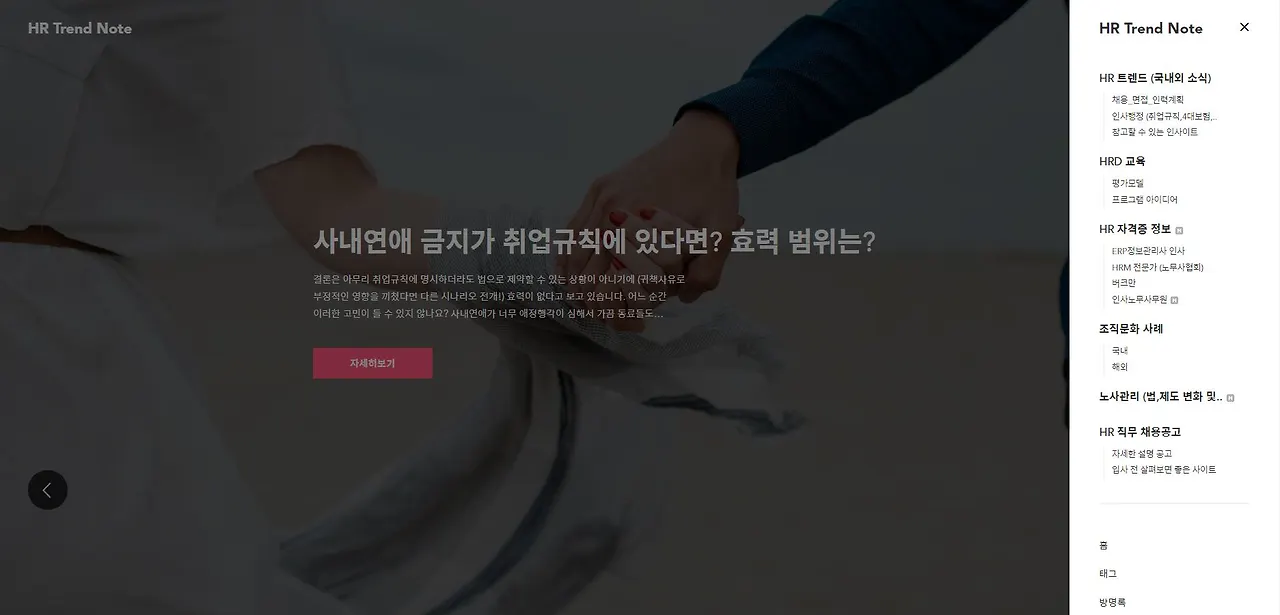Click the new-post icon beside HR 자격증 정보

point(1179,230)
